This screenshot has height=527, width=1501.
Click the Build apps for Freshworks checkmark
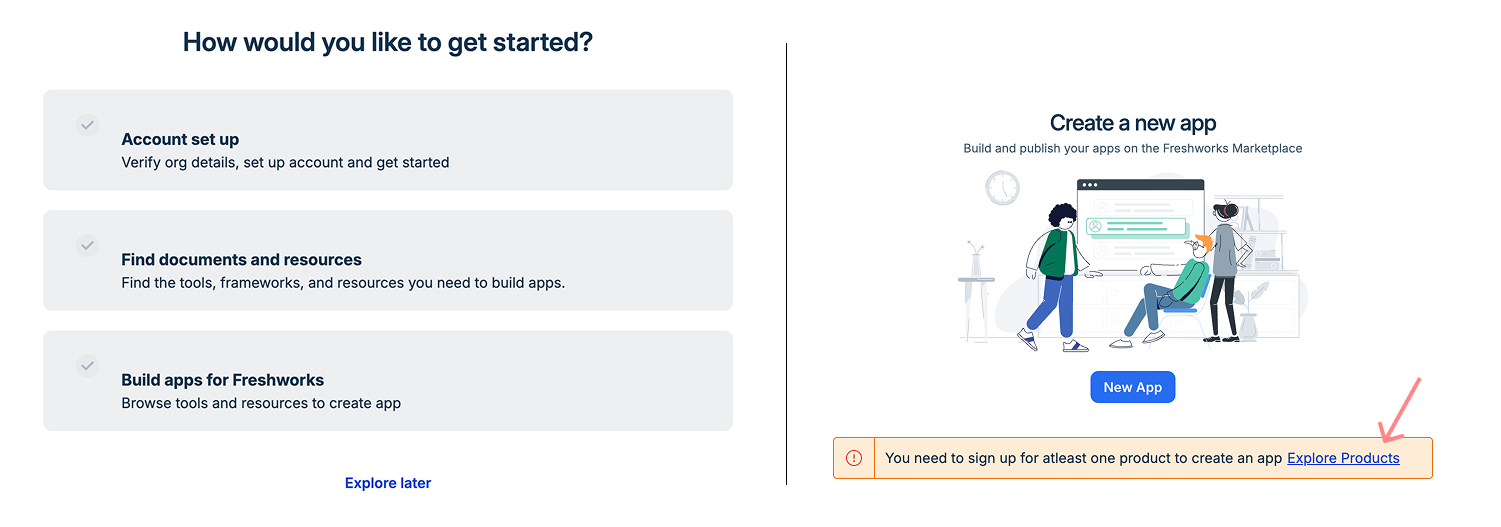[88, 366]
